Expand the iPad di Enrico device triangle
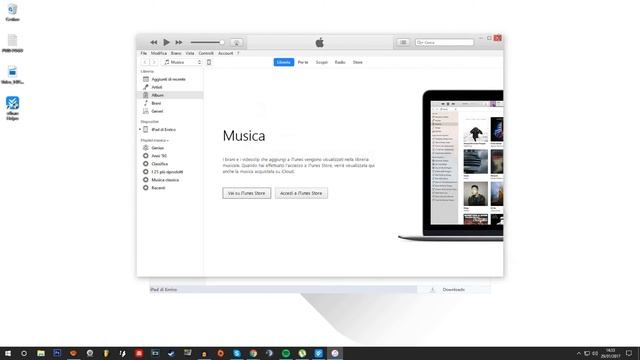The height and width of the screenshot is (360, 640). pyautogui.click(x=140, y=129)
